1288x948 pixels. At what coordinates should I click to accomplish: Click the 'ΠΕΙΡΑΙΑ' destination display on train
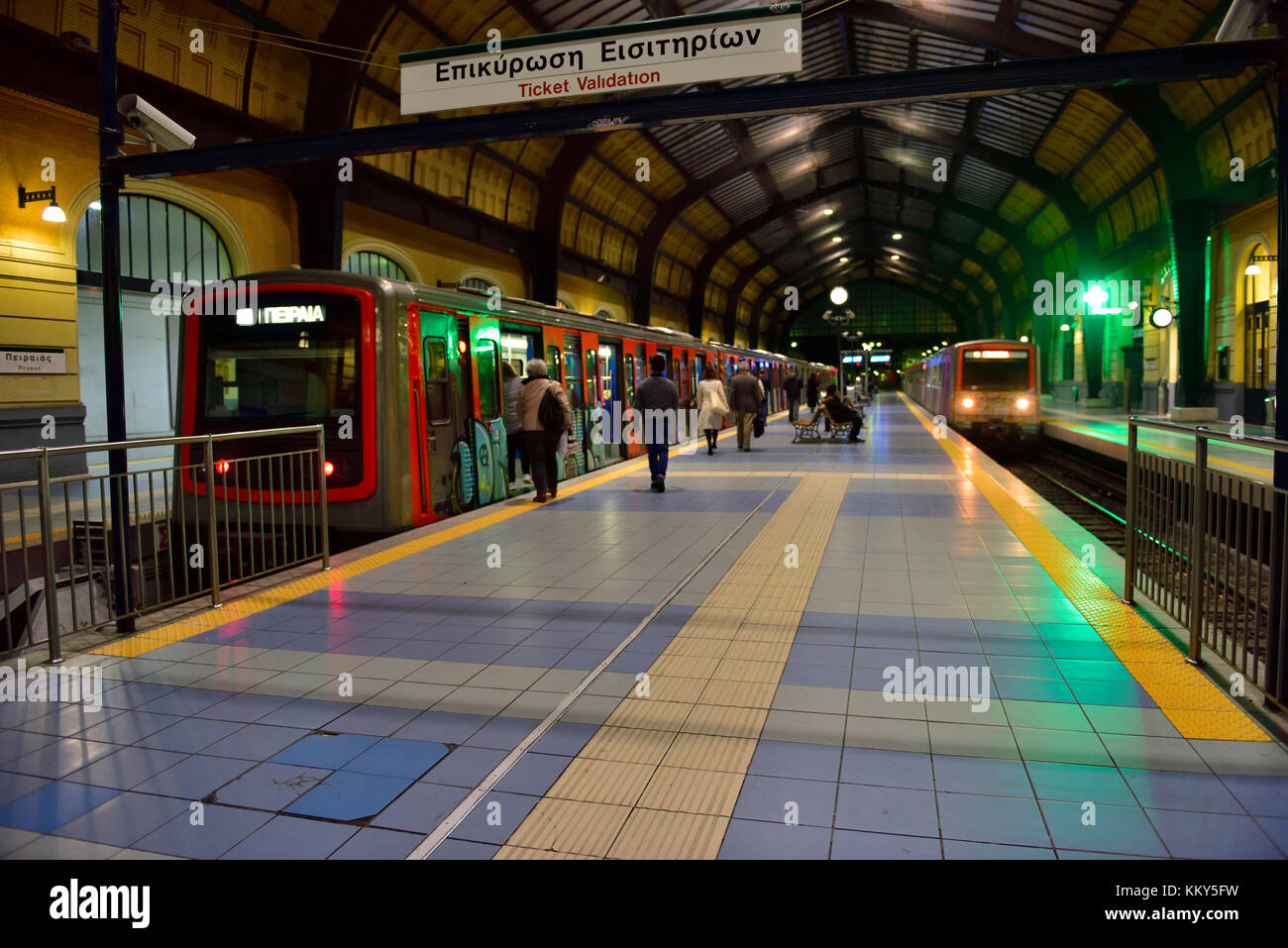coord(281,315)
